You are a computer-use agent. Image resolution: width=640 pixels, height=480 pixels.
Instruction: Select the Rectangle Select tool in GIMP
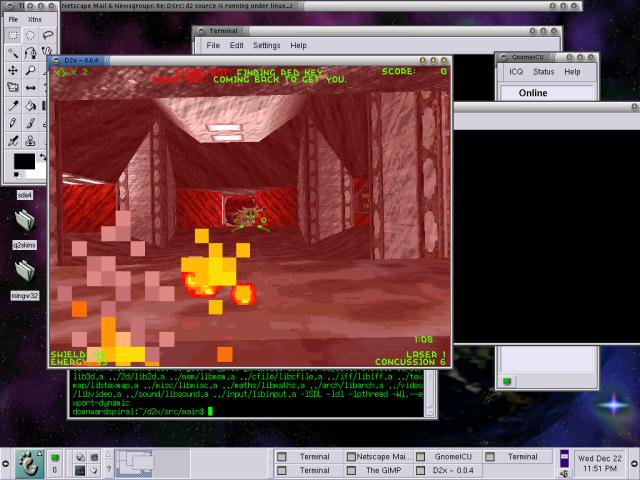(x=13, y=35)
